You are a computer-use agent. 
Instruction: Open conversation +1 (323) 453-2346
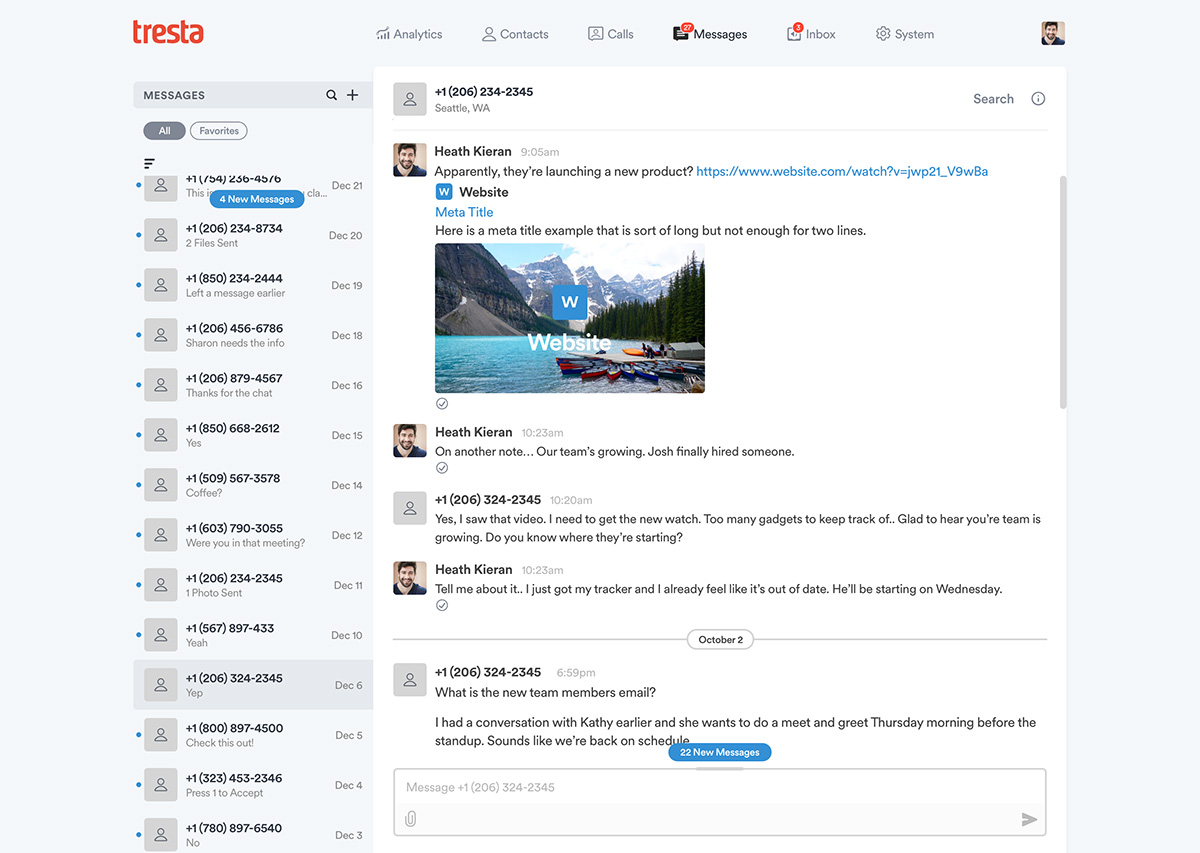253,785
